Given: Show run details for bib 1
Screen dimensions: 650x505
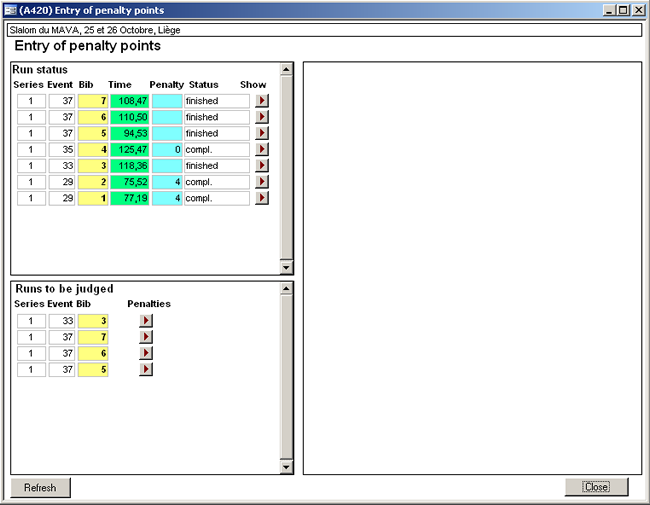Looking at the screenshot, I should (262, 198).
